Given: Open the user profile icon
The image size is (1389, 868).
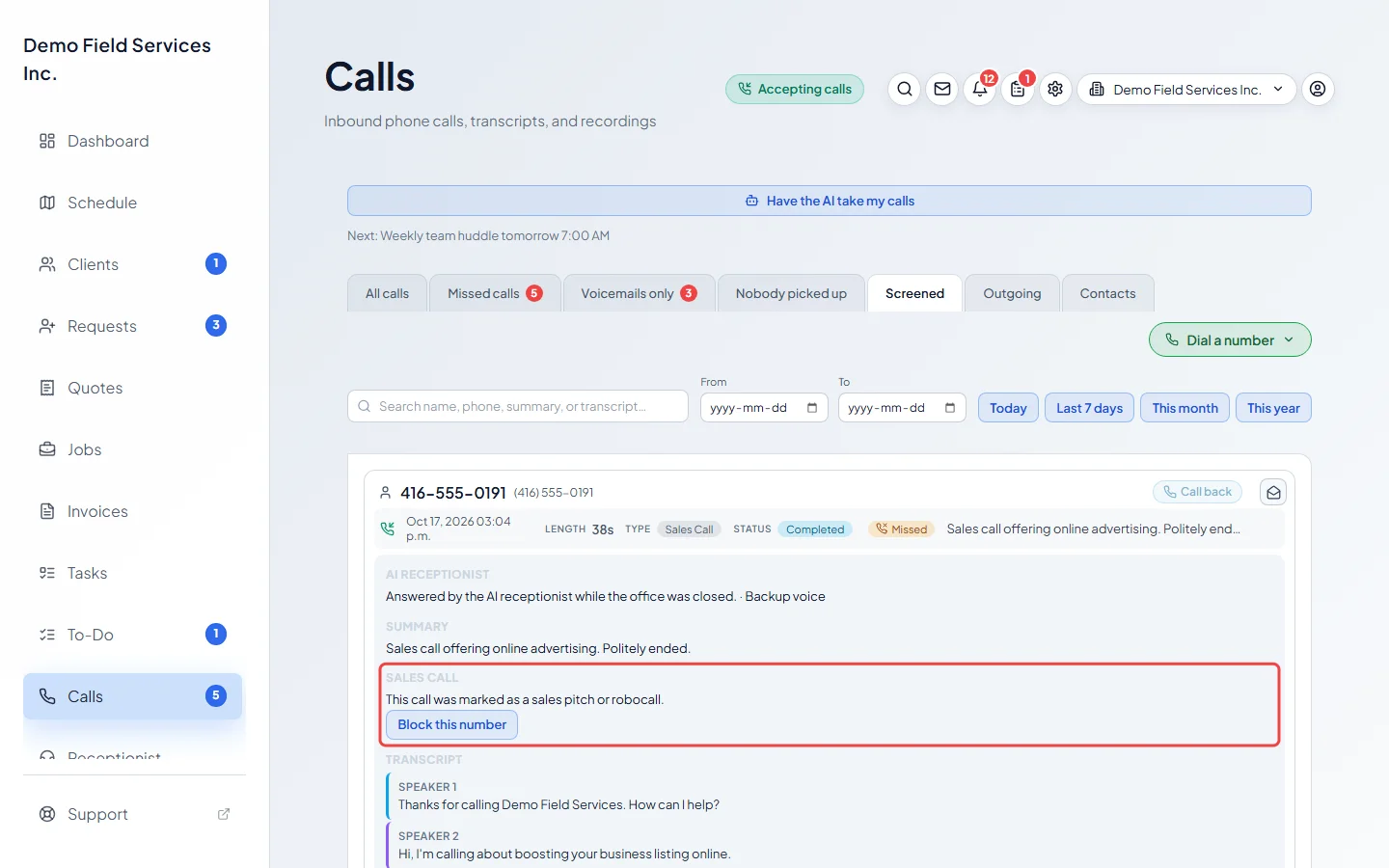Looking at the screenshot, I should [1318, 89].
